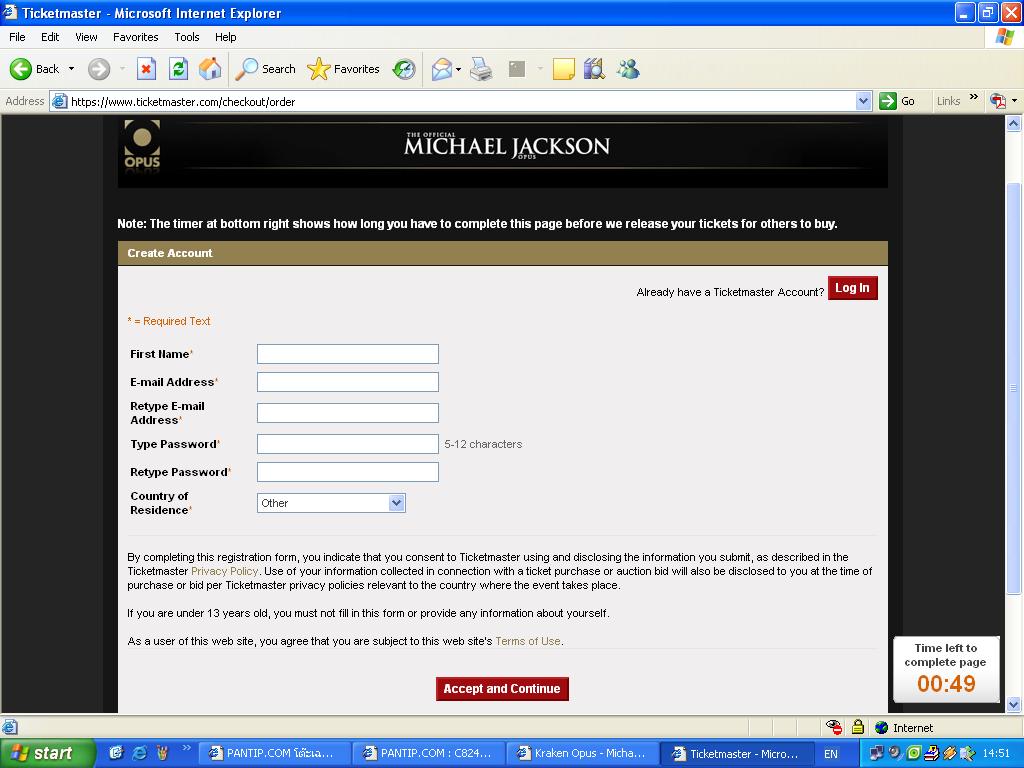Switch to PANTIP.COM : C824 taskbar window
Screen dimensions: 1024x768
(x=428, y=753)
